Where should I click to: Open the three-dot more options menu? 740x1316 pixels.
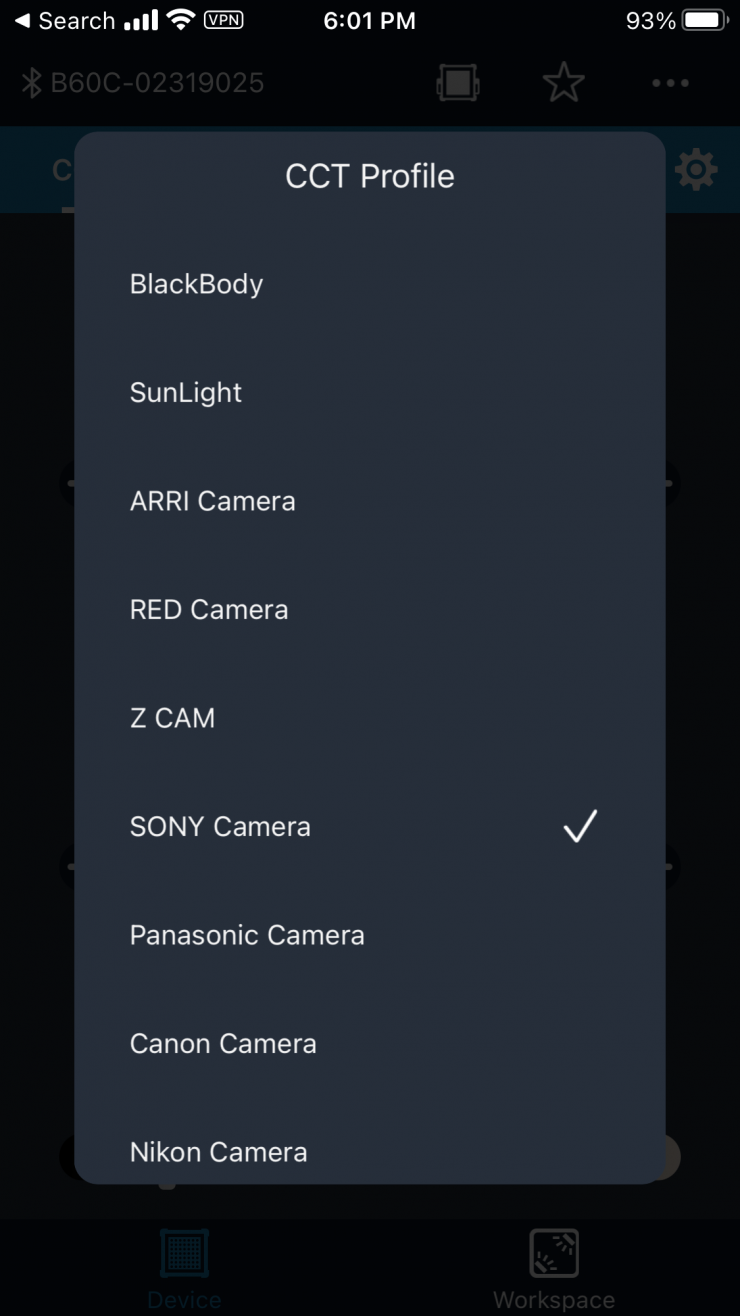(670, 83)
